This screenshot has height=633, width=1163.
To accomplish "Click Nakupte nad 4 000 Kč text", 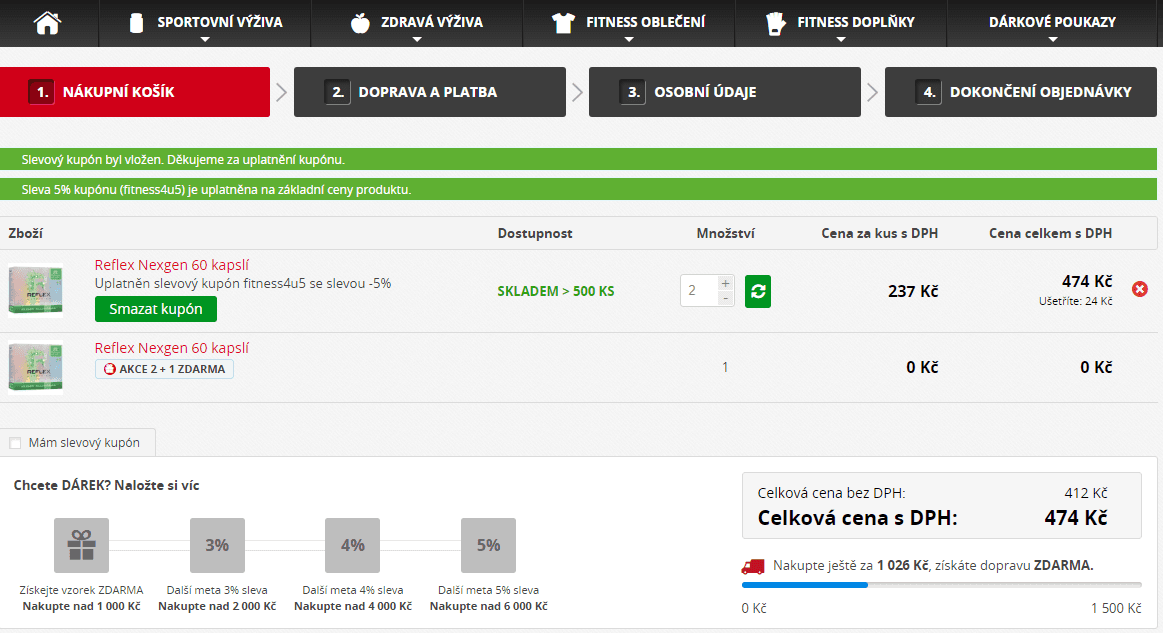I will pos(352,606).
